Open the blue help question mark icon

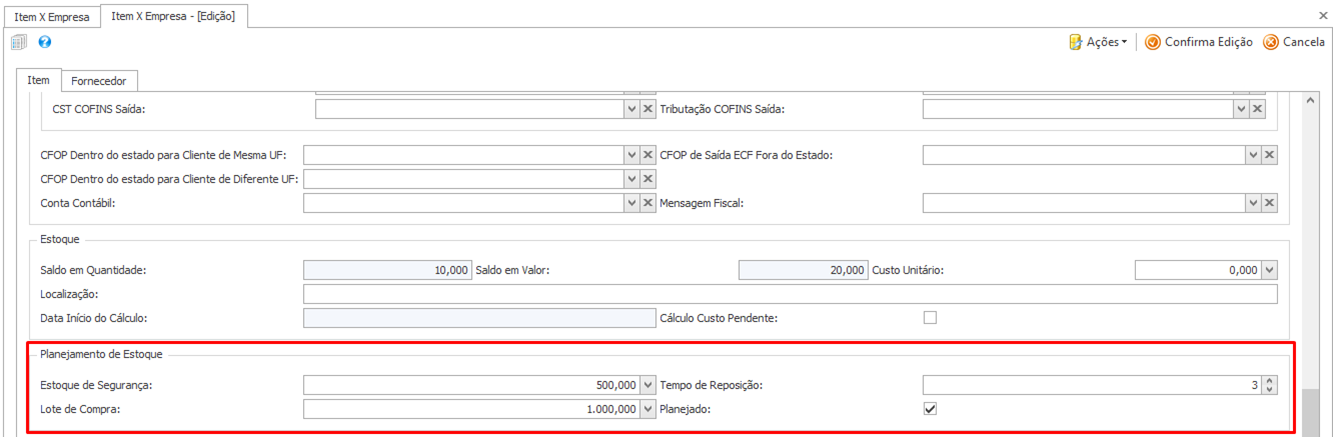click(45, 42)
